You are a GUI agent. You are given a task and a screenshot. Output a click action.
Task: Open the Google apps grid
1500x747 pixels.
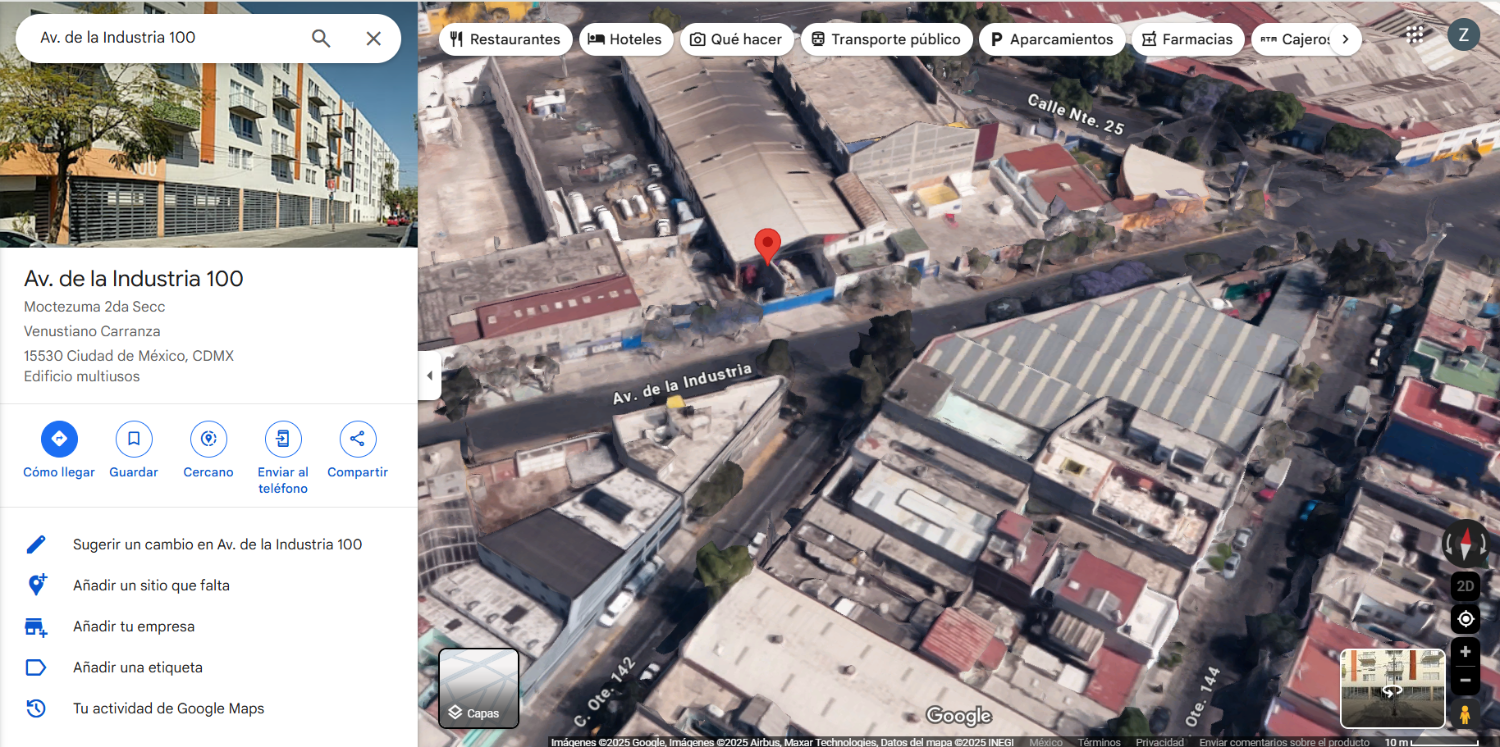tap(1415, 35)
